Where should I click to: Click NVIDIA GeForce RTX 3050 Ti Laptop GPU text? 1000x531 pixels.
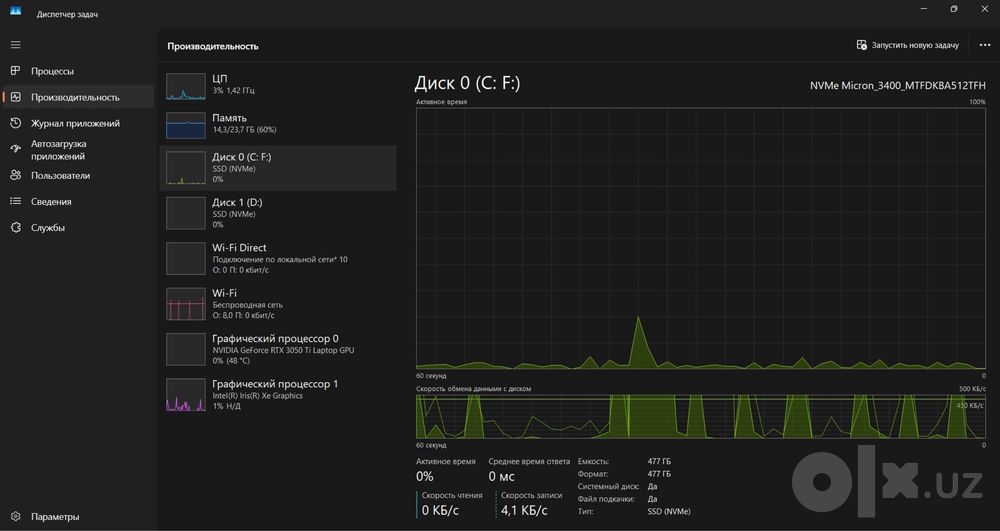pyautogui.click(x=283, y=350)
